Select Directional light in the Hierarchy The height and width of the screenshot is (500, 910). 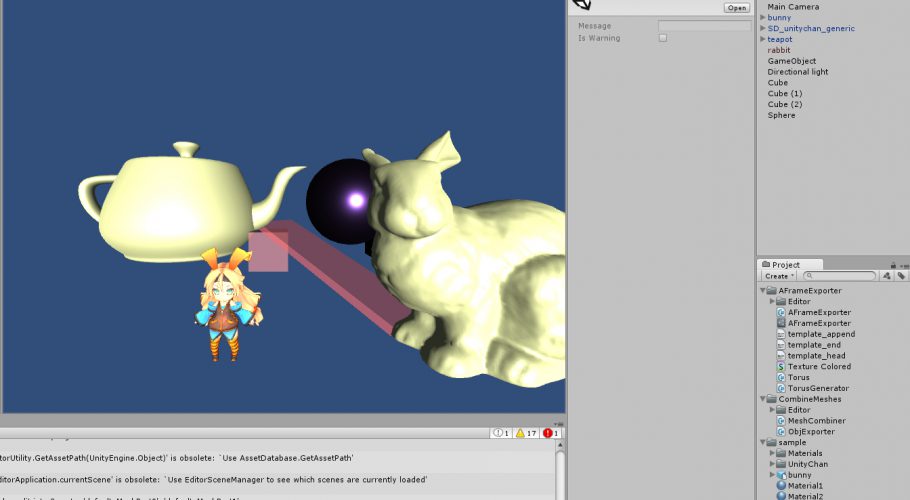797,72
